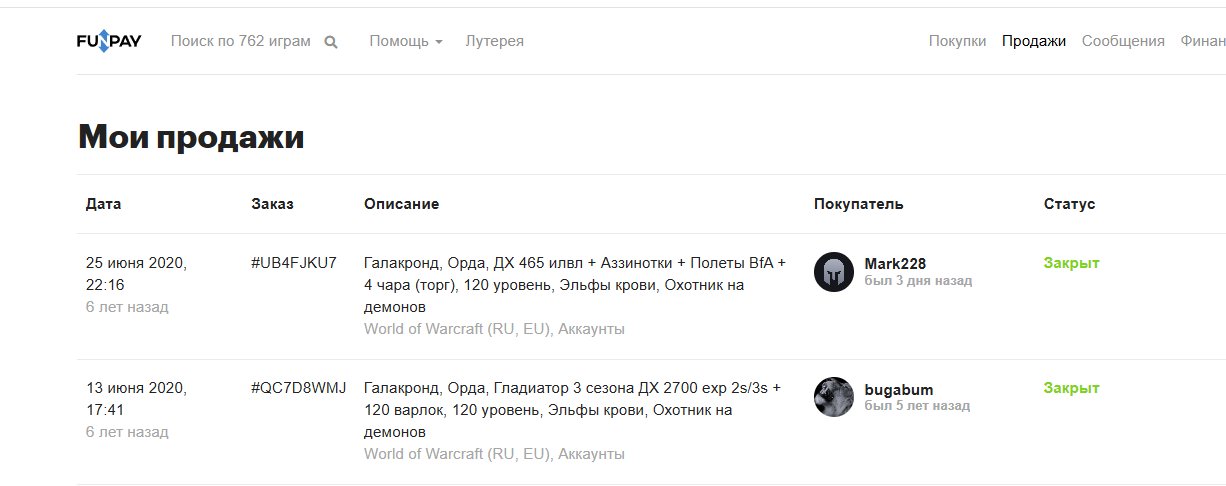
Task: Open bugabum's avatar image
Action: 833,397
